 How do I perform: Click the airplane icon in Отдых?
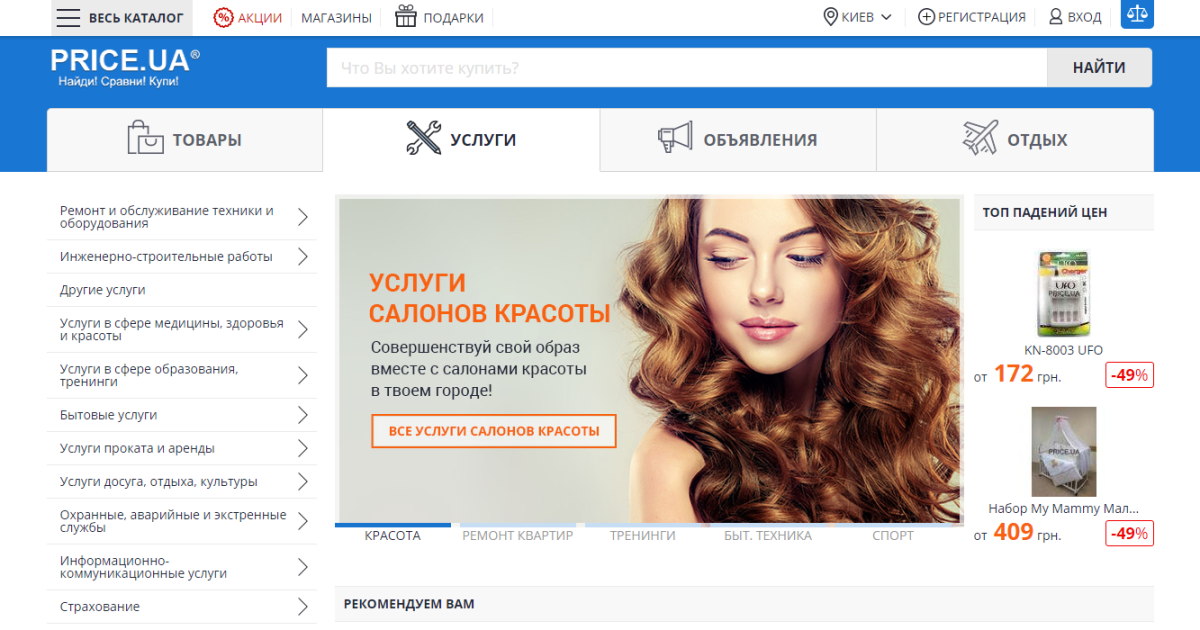980,138
